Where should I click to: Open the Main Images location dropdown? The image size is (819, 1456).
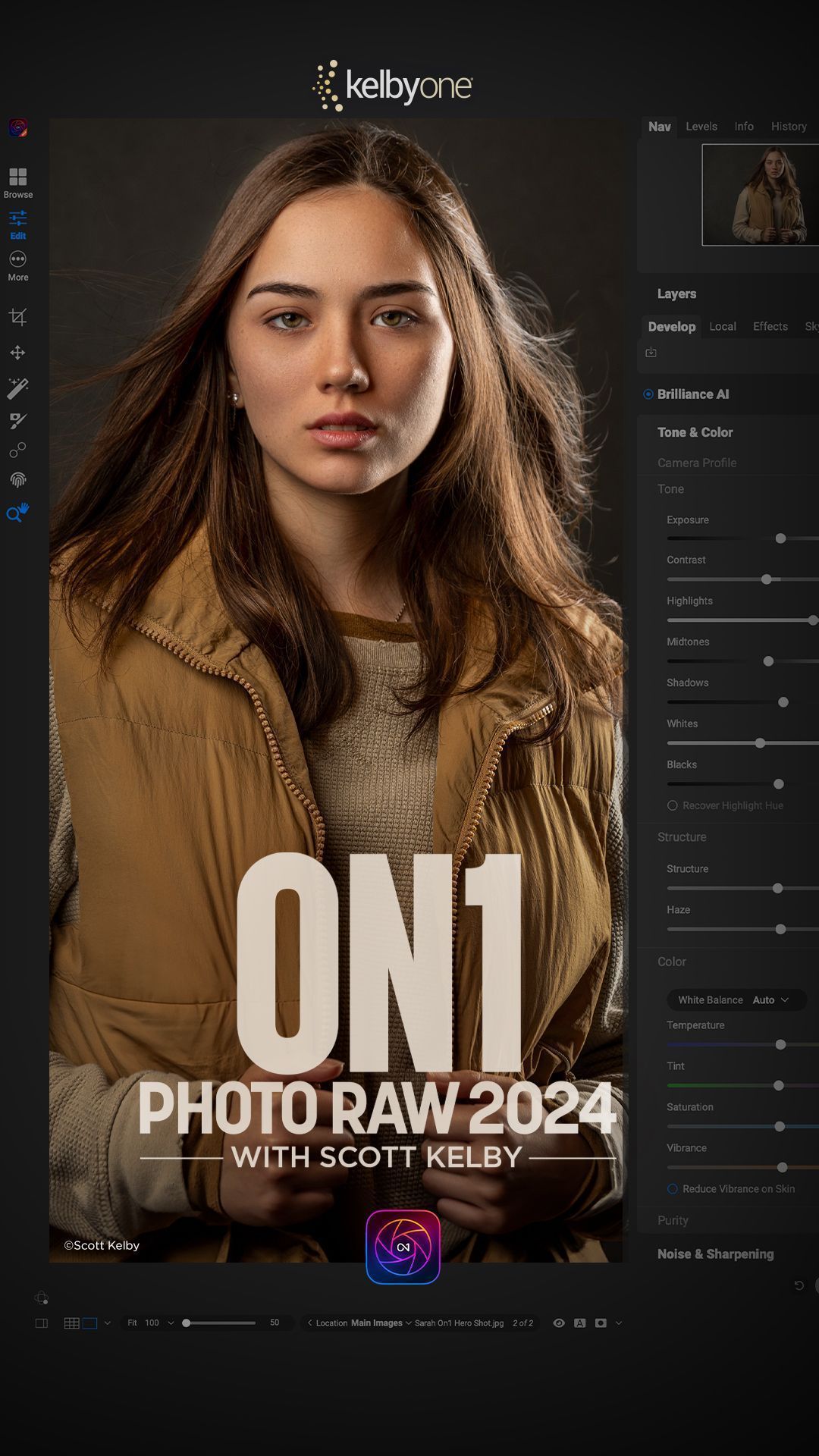[381, 1323]
